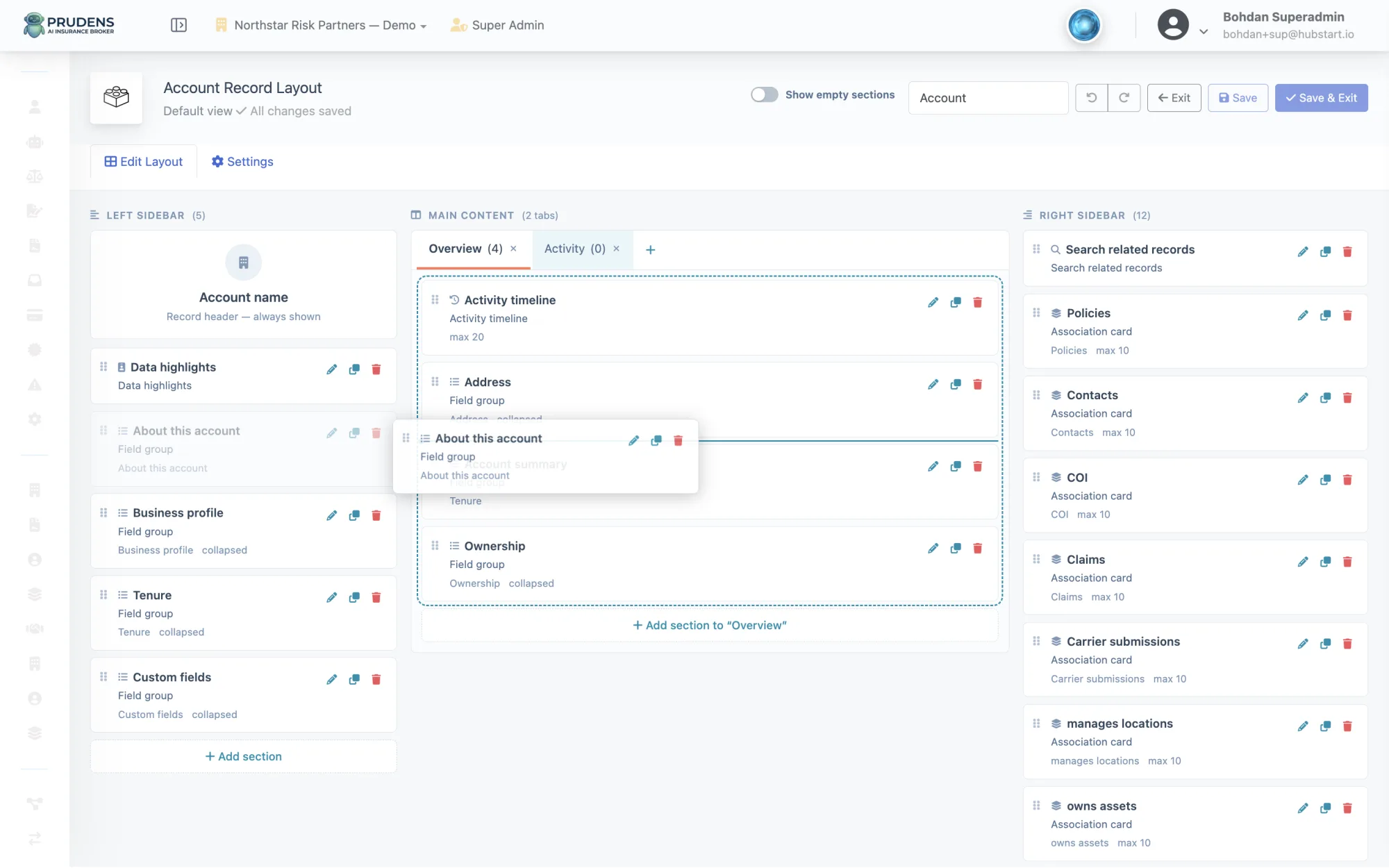
Task: Click the undo arrow button
Action: (1092, 98)
